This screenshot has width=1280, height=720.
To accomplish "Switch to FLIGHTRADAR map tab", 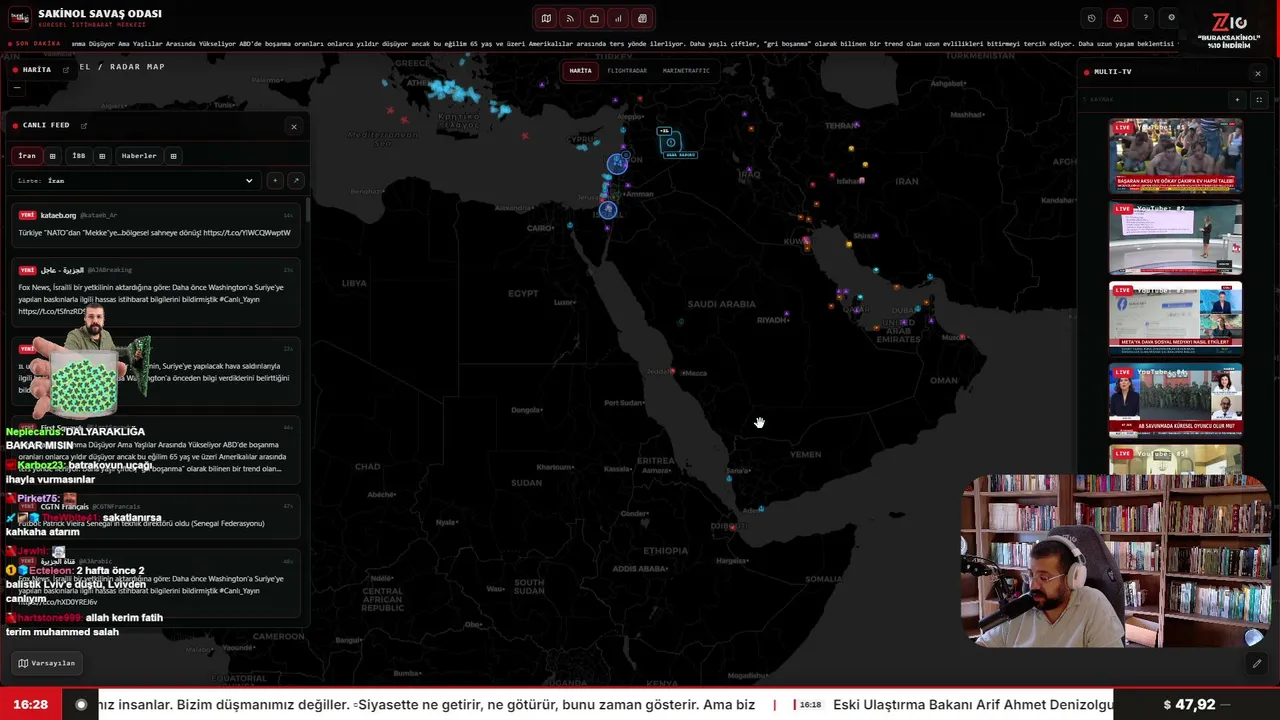I will tap(627, 71).
